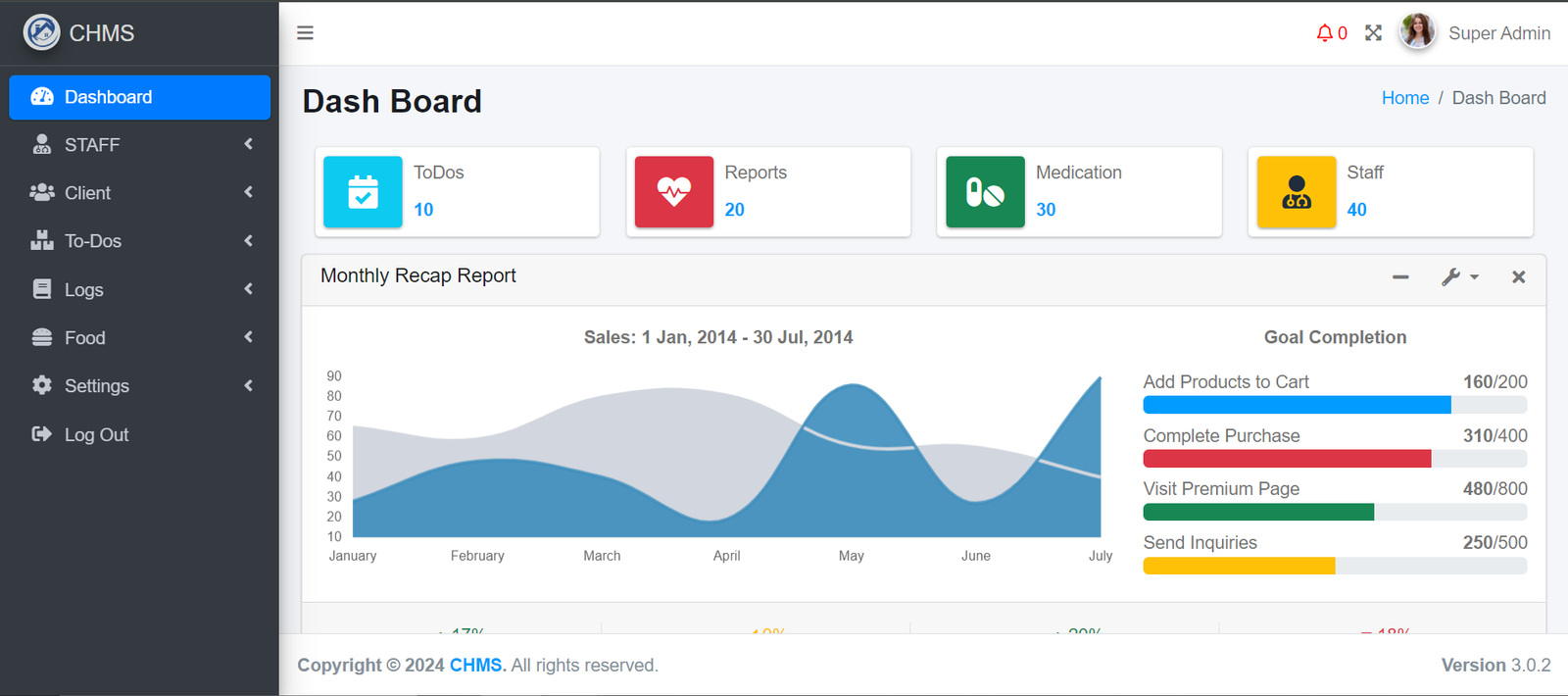Expand the Client sidebar menu
The width and height of the screenshot is (1568, 696).
tap(139, 193)
